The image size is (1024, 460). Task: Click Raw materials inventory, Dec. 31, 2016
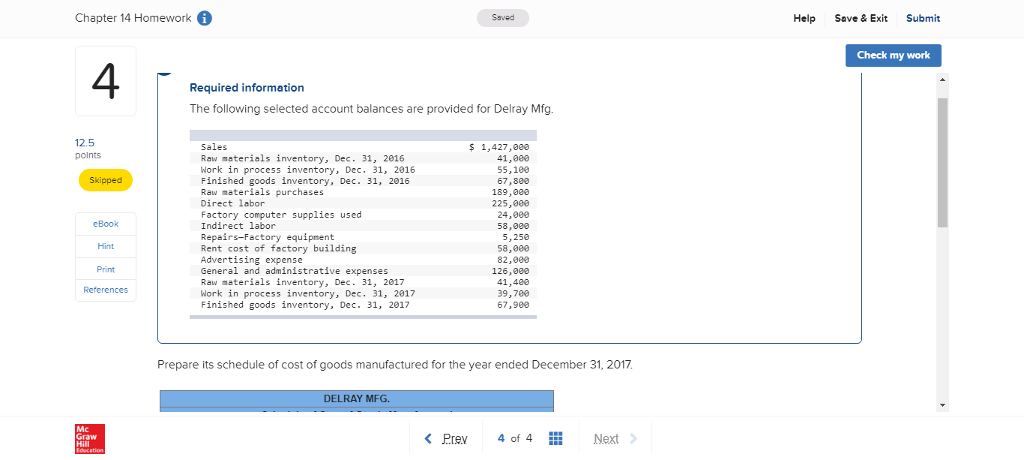pyautogui.click(x=363, y=158)
